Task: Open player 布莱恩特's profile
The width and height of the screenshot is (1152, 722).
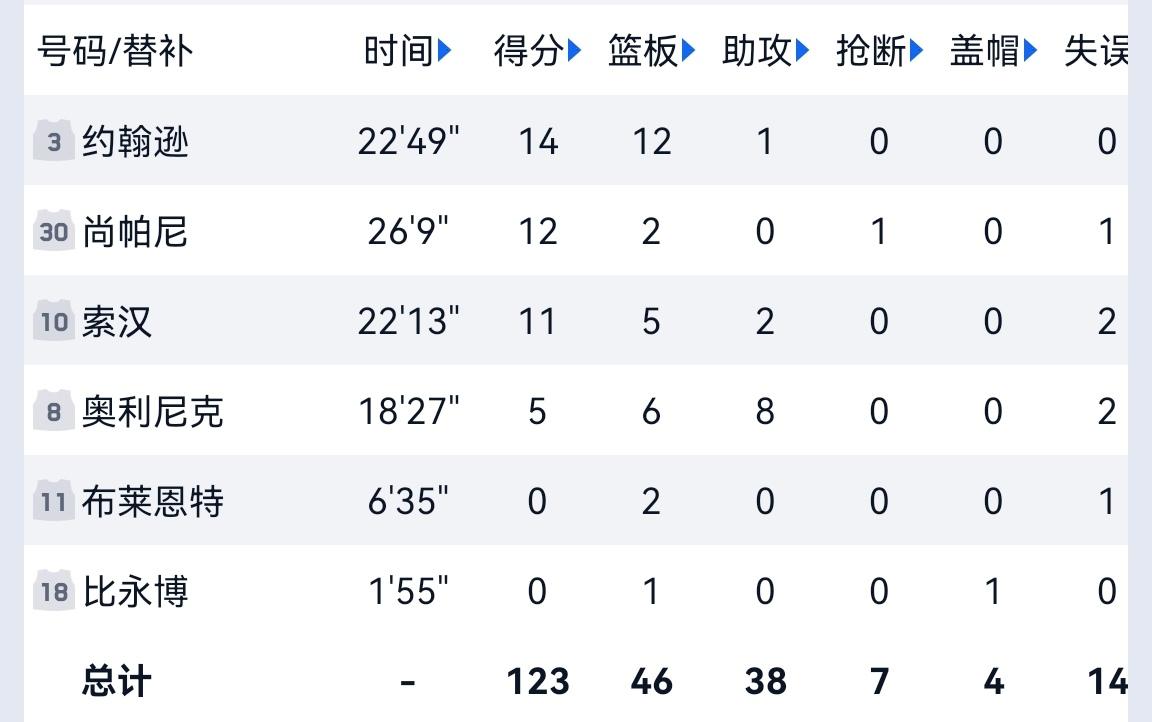Action: coord(153,502)
